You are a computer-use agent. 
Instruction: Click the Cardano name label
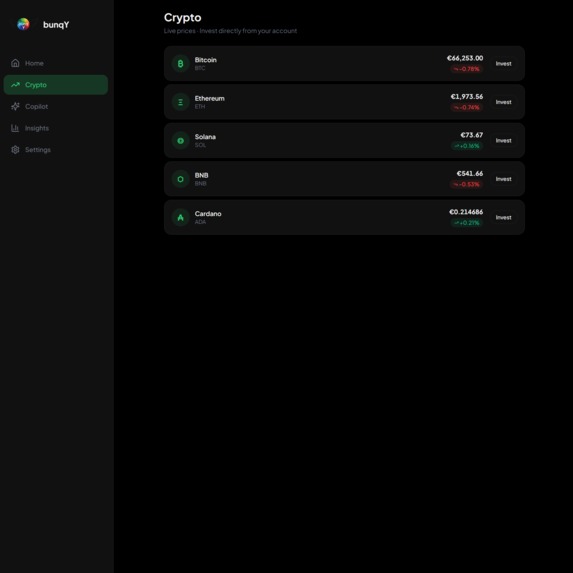(x=208, y=214)
